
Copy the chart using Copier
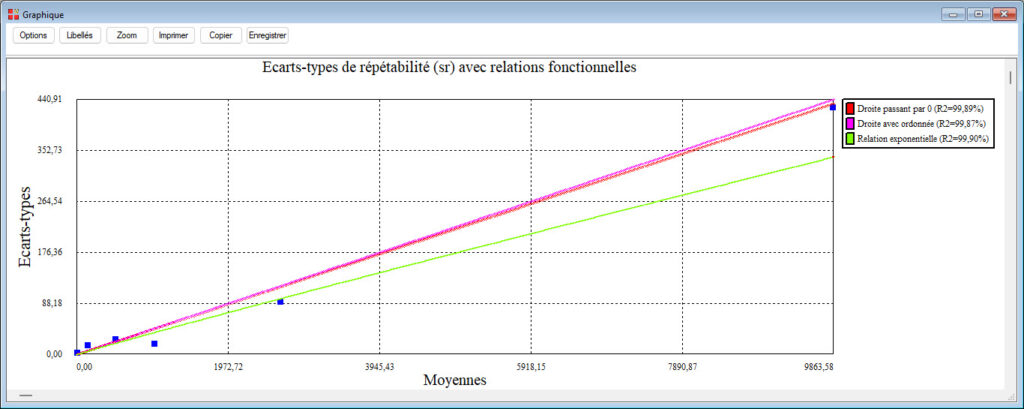pyautogui.click(x=220, y=35)
